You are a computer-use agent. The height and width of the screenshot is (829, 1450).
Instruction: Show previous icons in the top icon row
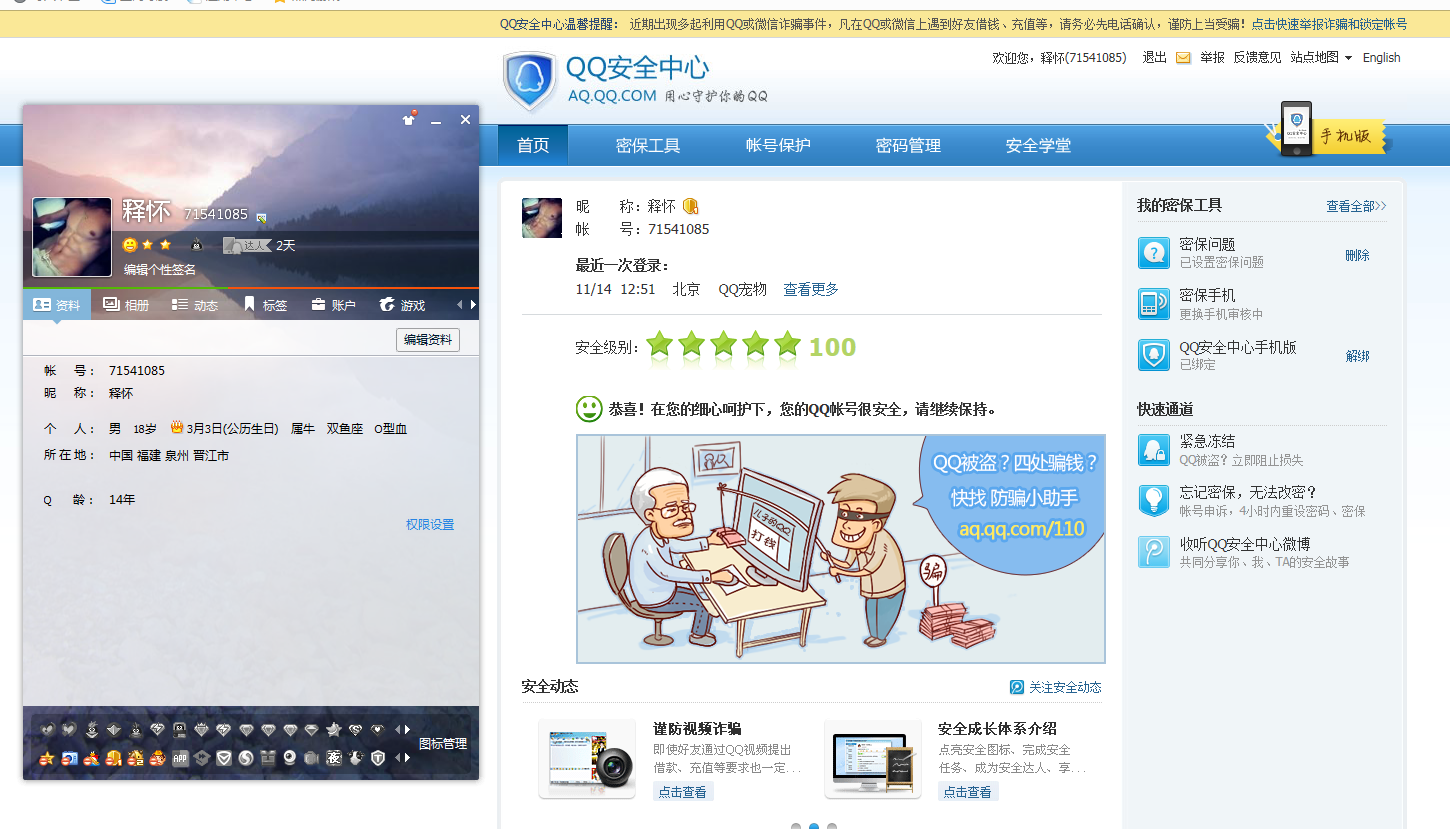click(x=397, y=730)
